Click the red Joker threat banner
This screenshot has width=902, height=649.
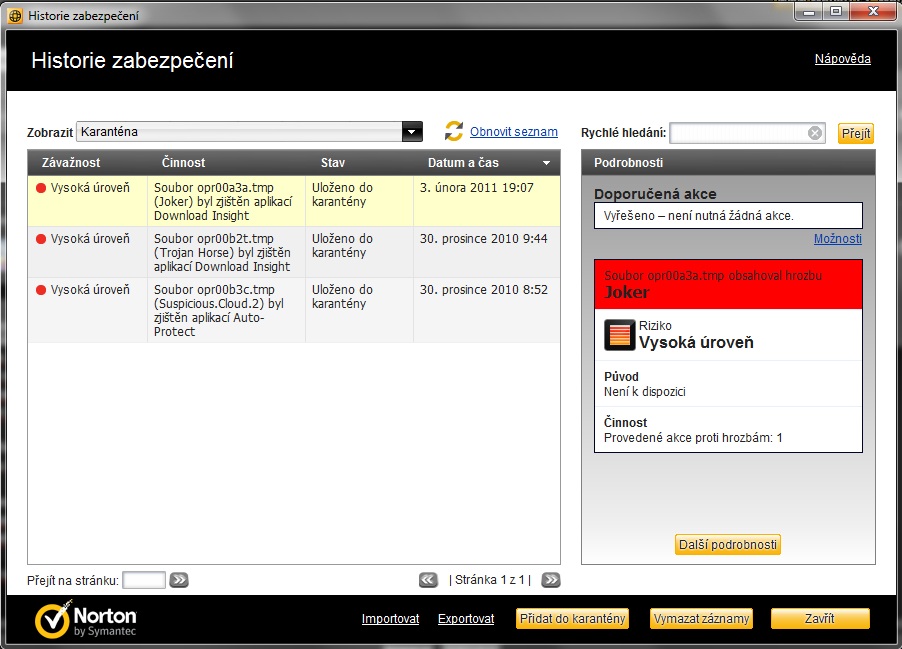(x=728, y=284)
